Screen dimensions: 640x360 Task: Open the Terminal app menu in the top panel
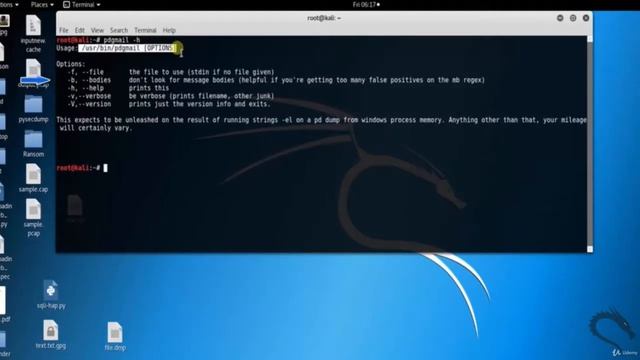[x=82, y=4]
